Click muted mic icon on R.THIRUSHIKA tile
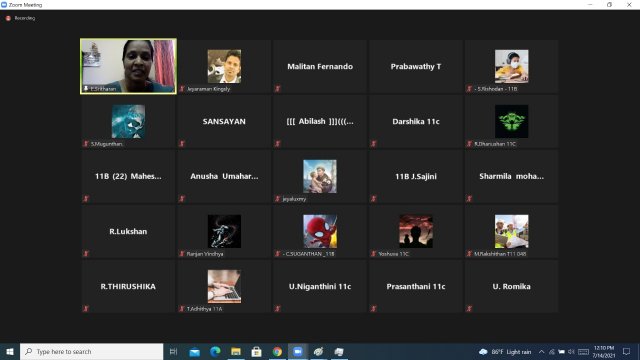The height and width of the screenshot is (360, 640). [x=86, y=309]
